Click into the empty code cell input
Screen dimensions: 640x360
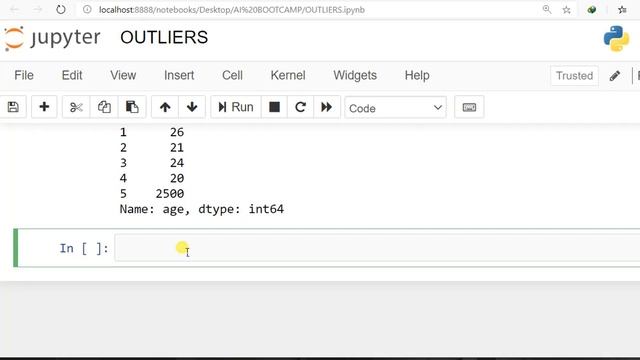click(377, 248)
